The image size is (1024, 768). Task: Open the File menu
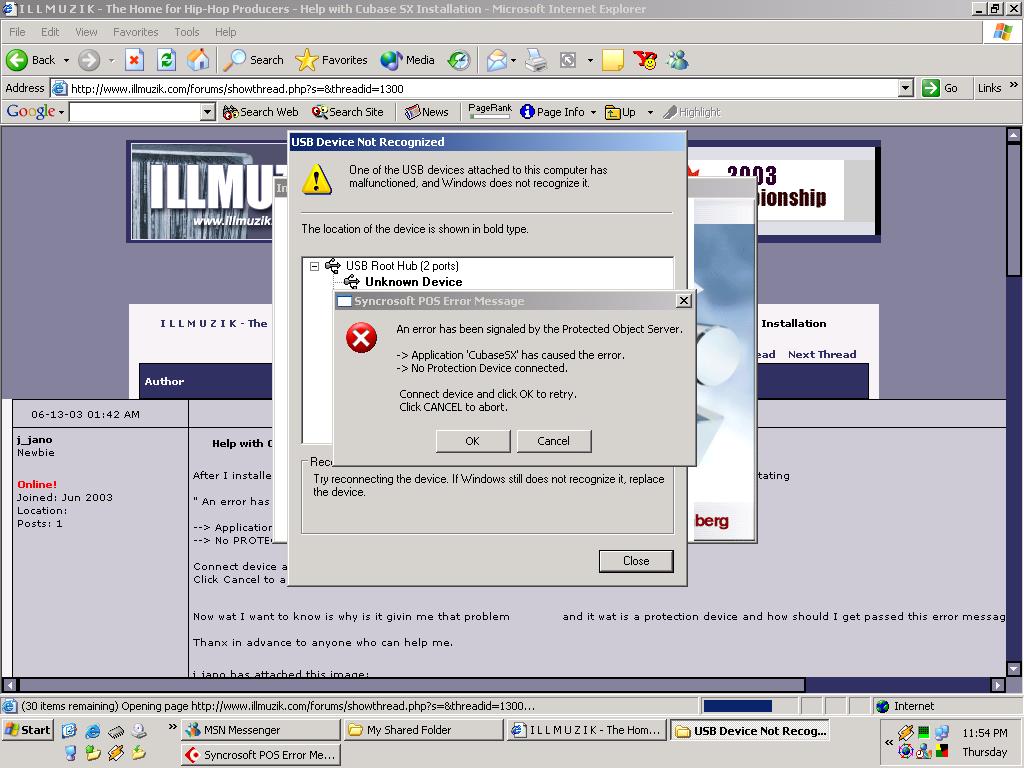(17, 32)
